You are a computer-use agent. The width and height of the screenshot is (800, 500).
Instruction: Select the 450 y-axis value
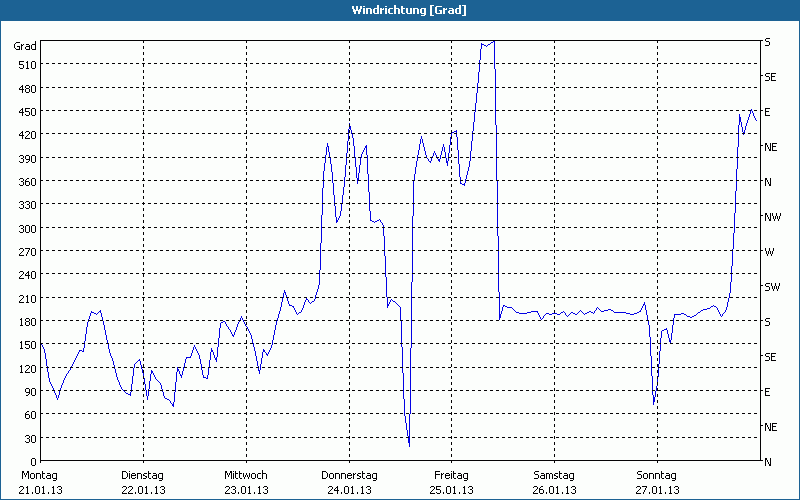click(28, 112)
